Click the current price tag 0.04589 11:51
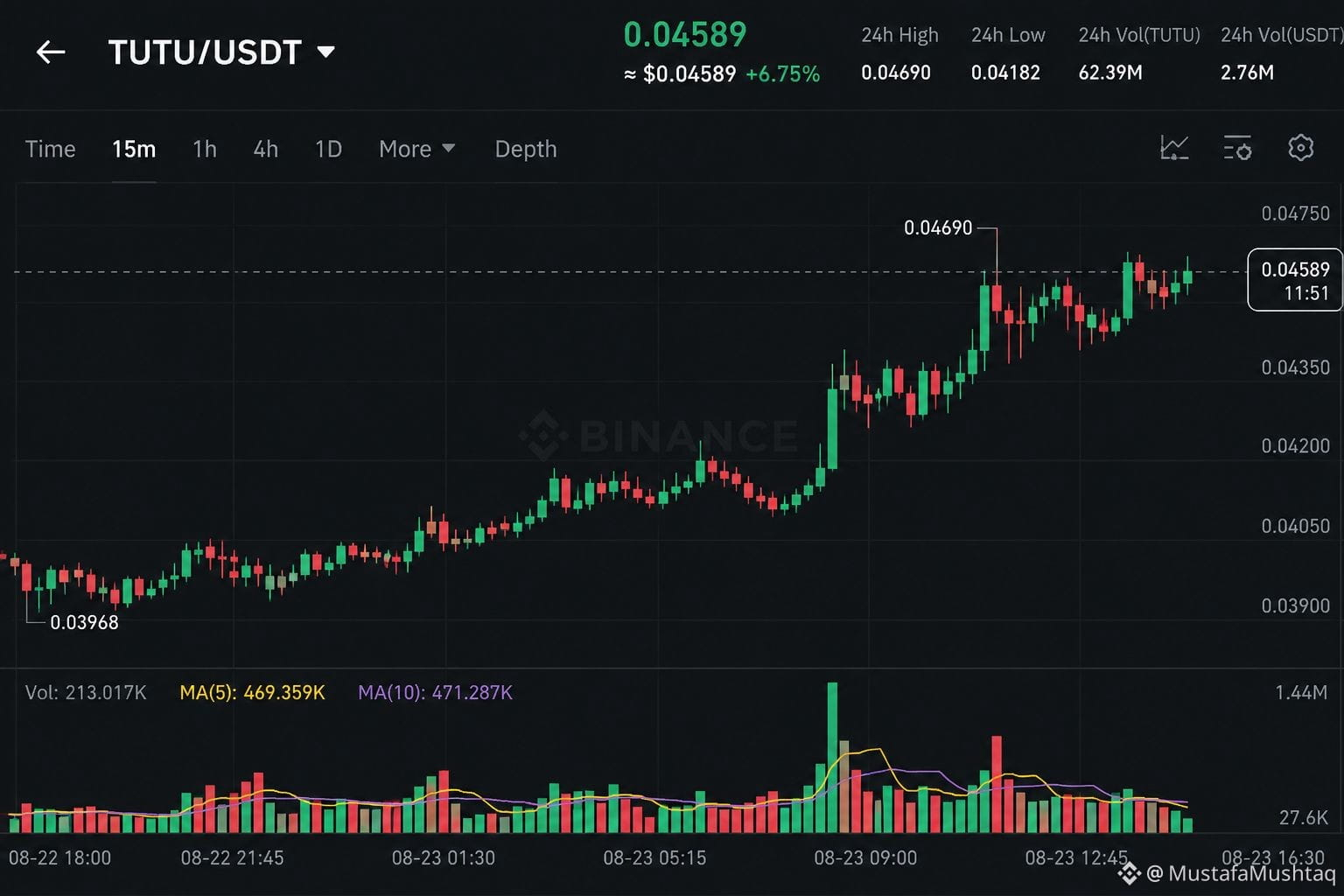Image resolution: width=1344 pixels, height=896 pixels. coord(1295,280)
